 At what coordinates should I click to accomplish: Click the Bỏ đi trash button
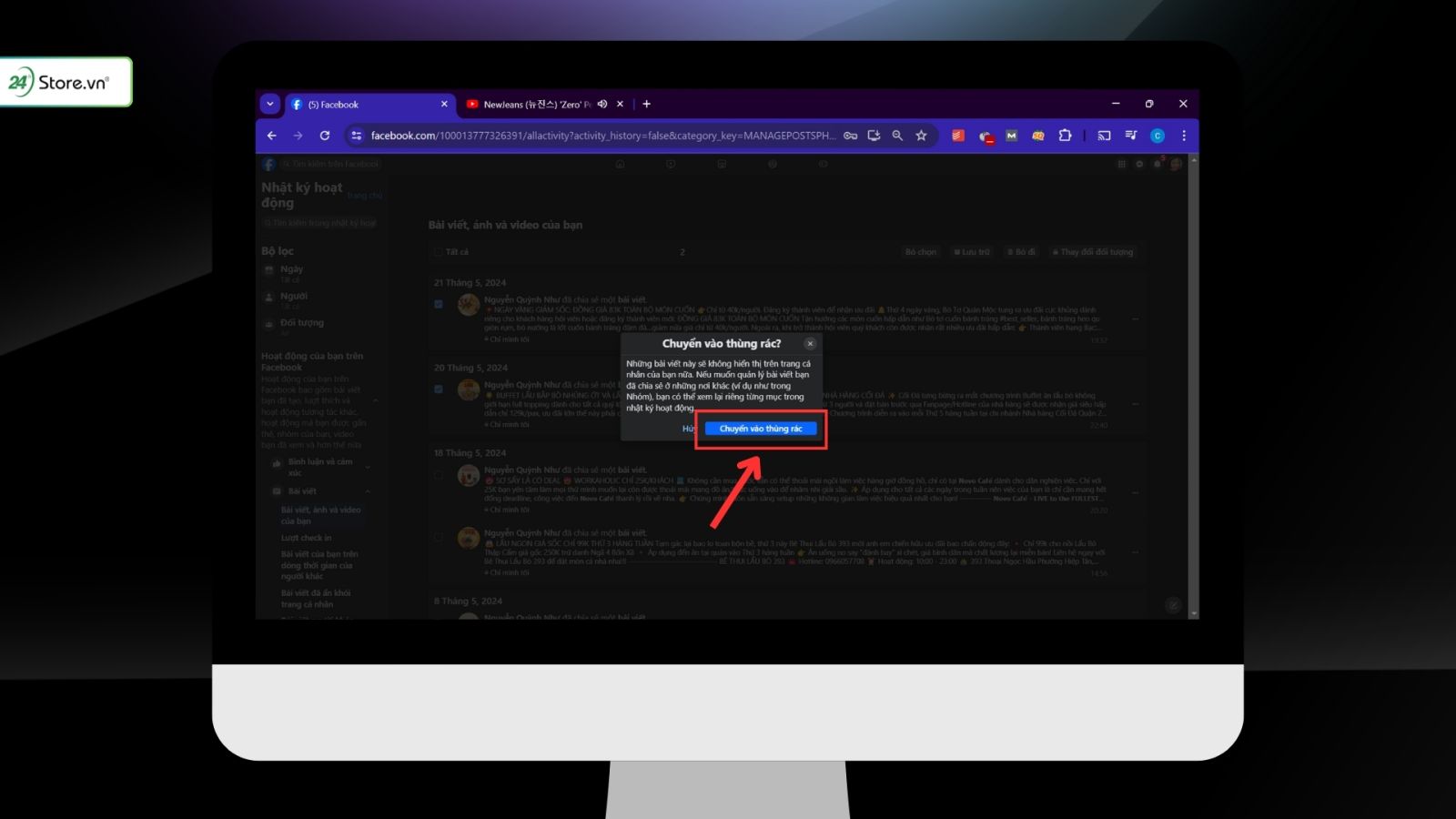[1021, 252]
